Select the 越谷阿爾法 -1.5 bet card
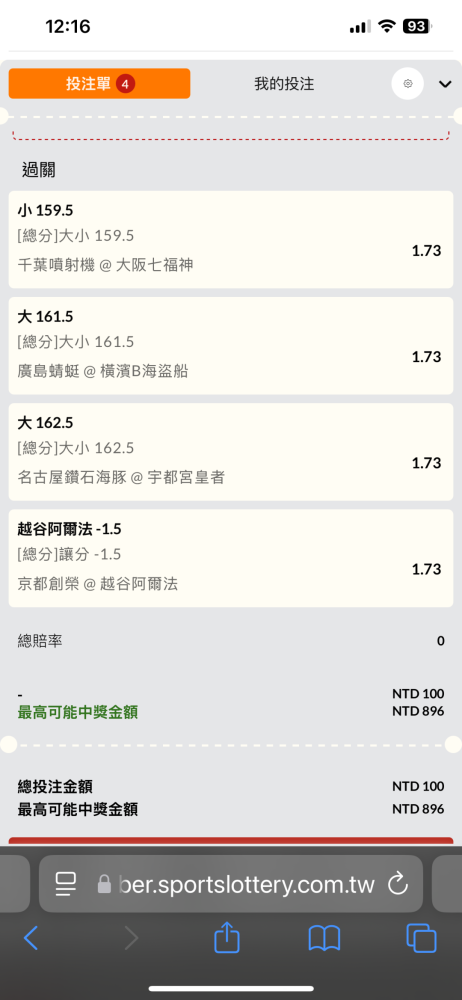The width and height of the screenshot is (462, 1000). coord(231,558)
